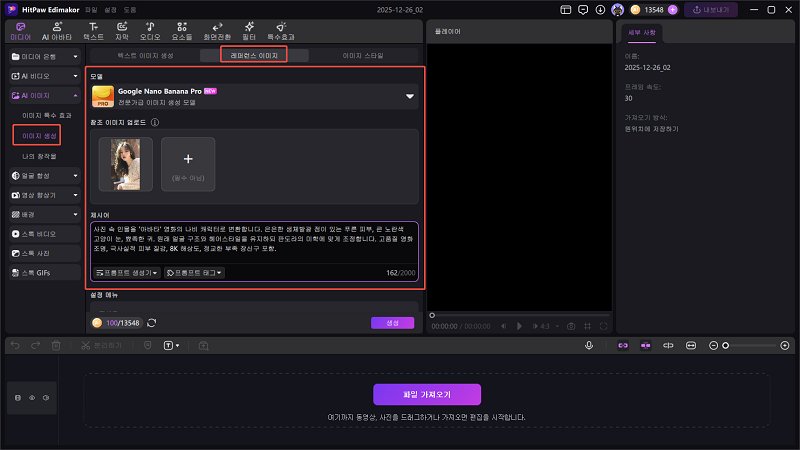Select the 세부 사항 details tab

coord(642,33)
